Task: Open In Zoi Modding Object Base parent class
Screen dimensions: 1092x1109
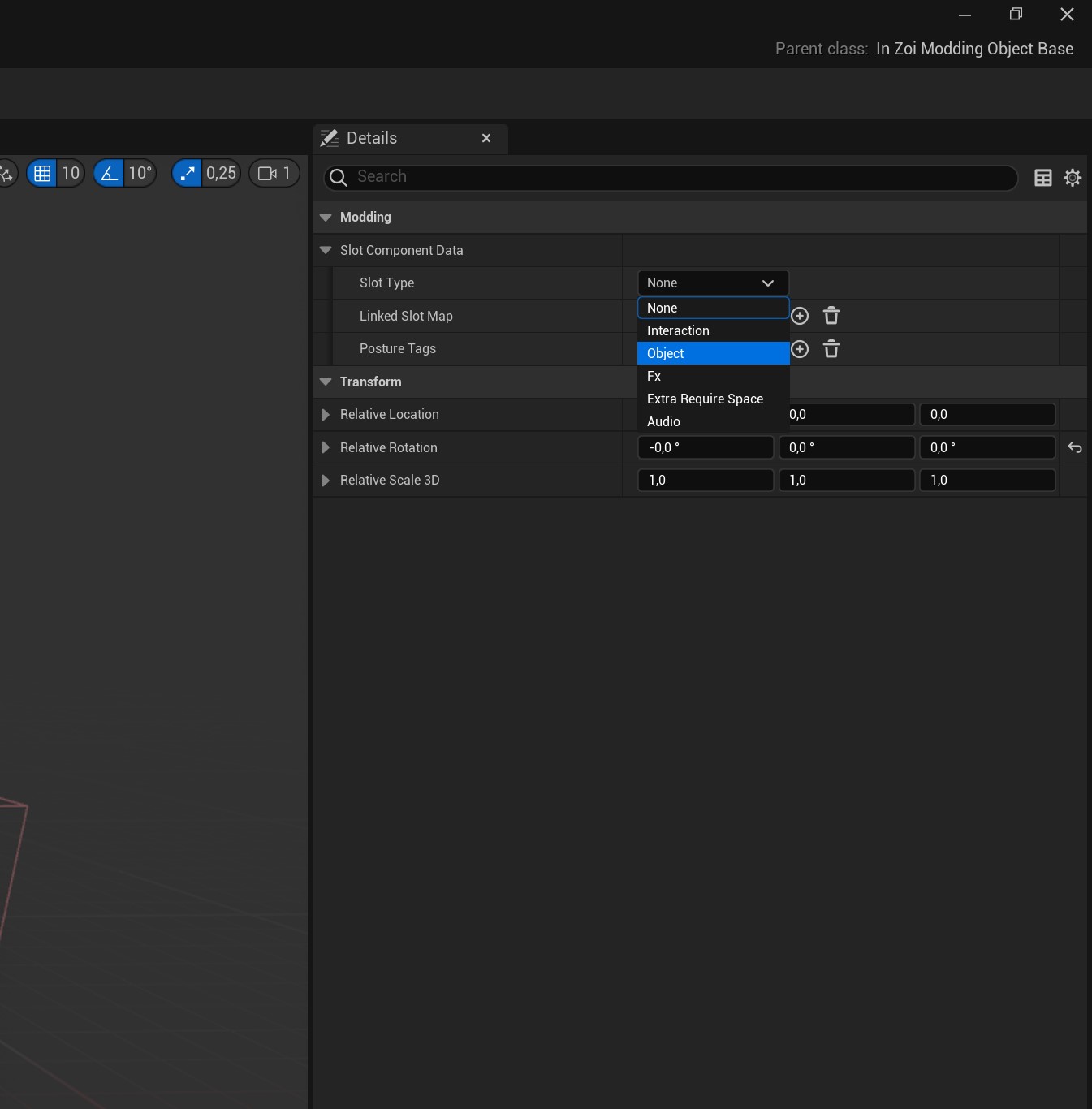Action: tap(974, 49)
